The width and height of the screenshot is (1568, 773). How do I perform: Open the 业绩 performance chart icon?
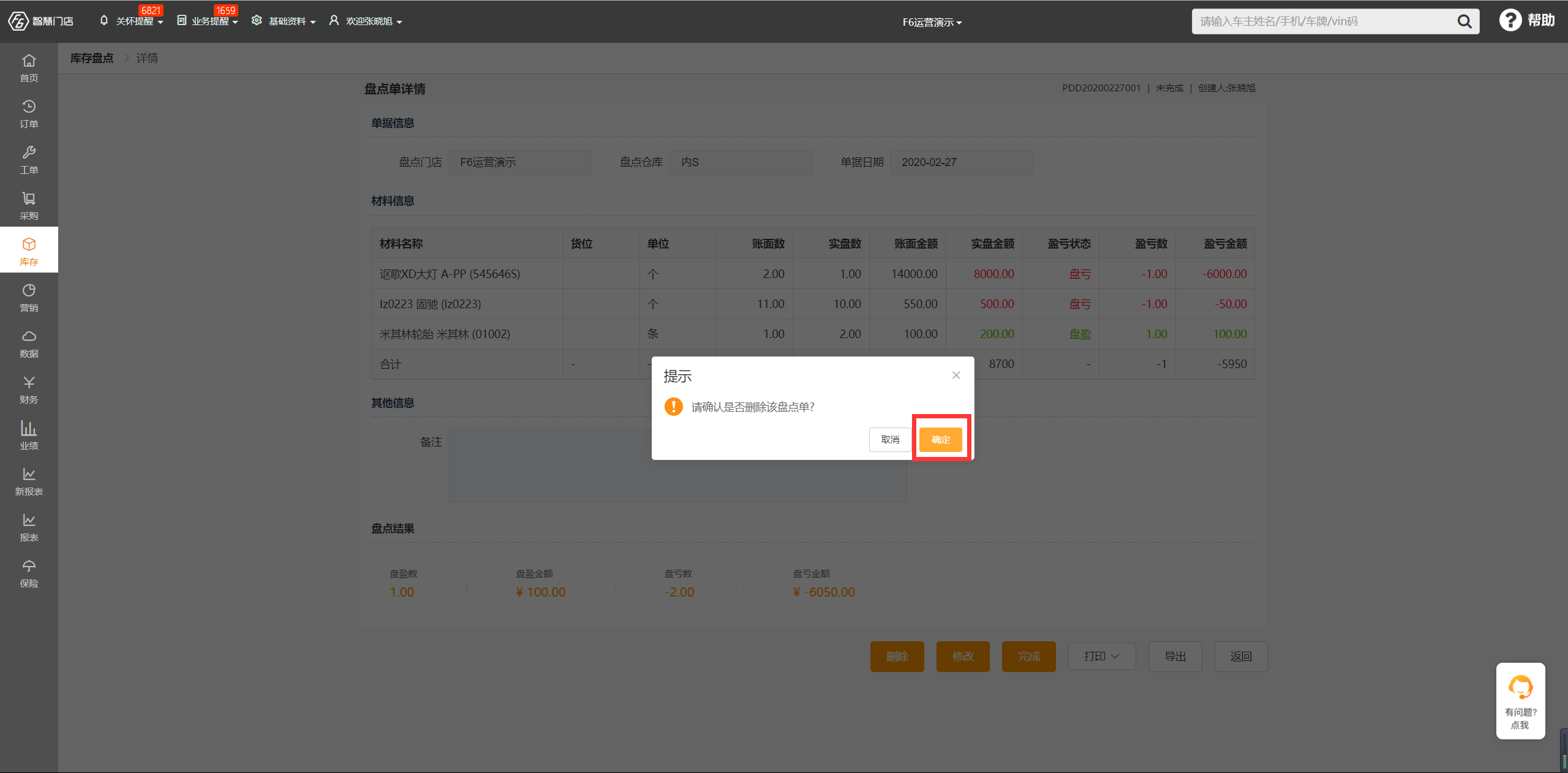(x=29, y=435)
